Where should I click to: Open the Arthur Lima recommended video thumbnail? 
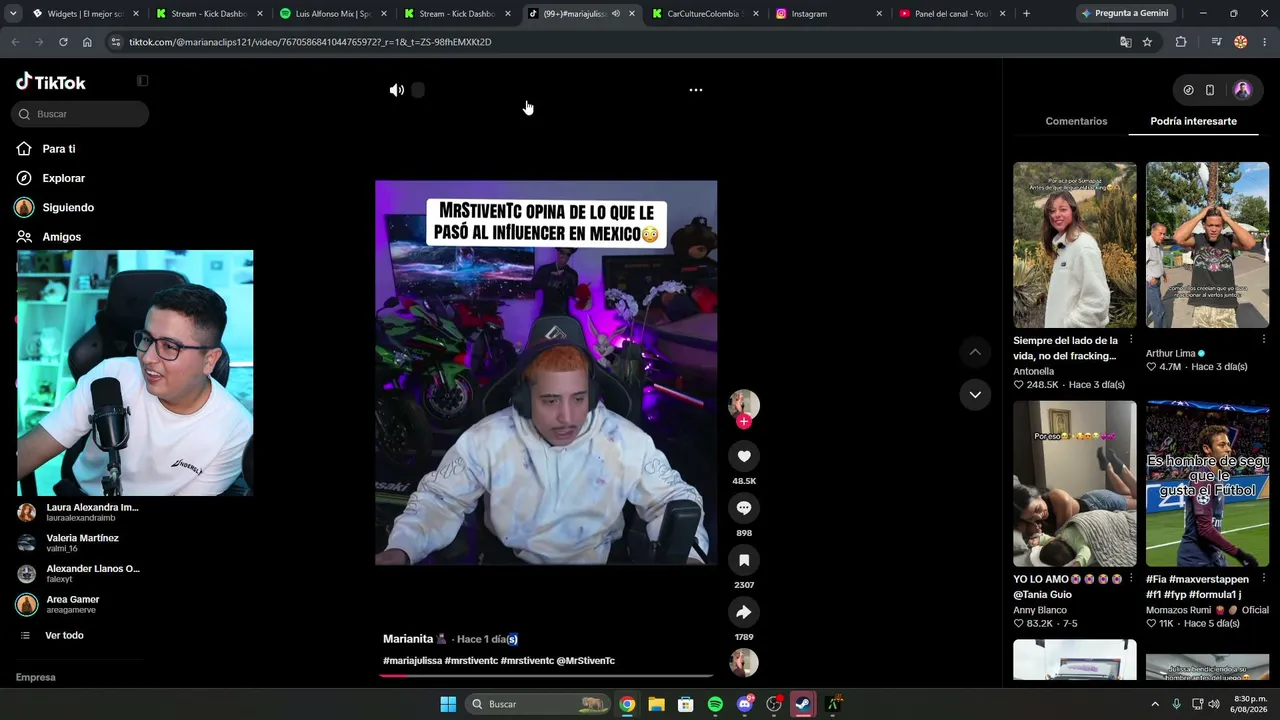click(1207, 245)
